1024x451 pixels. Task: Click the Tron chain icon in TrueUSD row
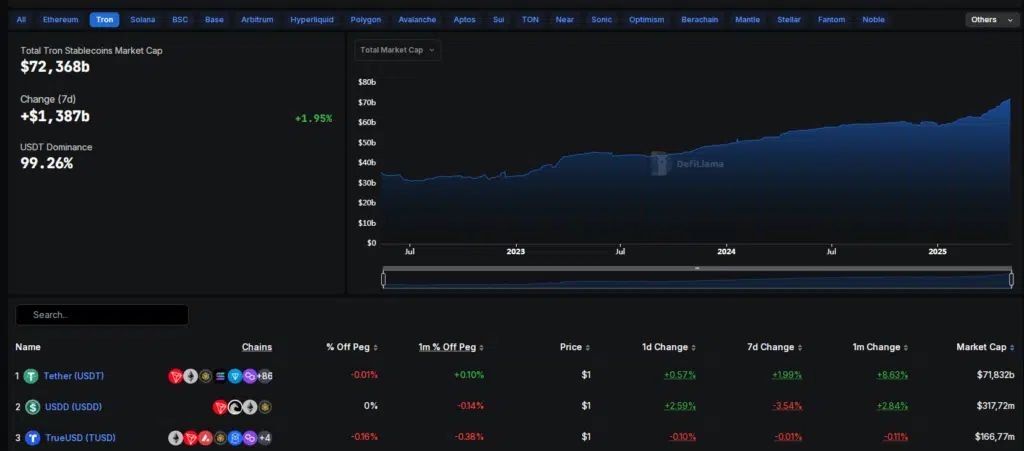(x=190, y=438)
